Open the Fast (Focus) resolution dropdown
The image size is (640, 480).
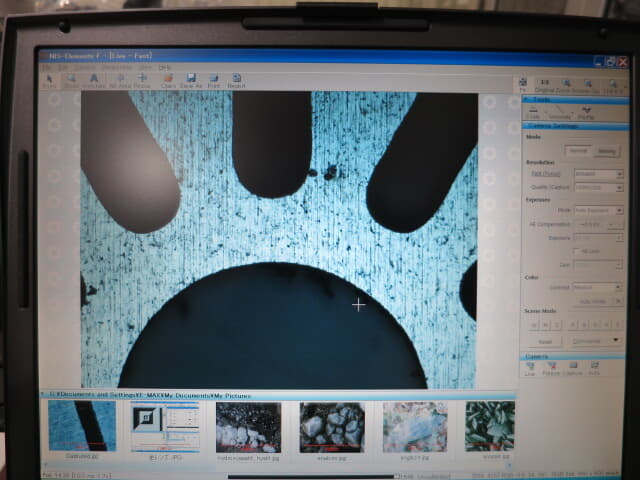[x=598, y=174]
